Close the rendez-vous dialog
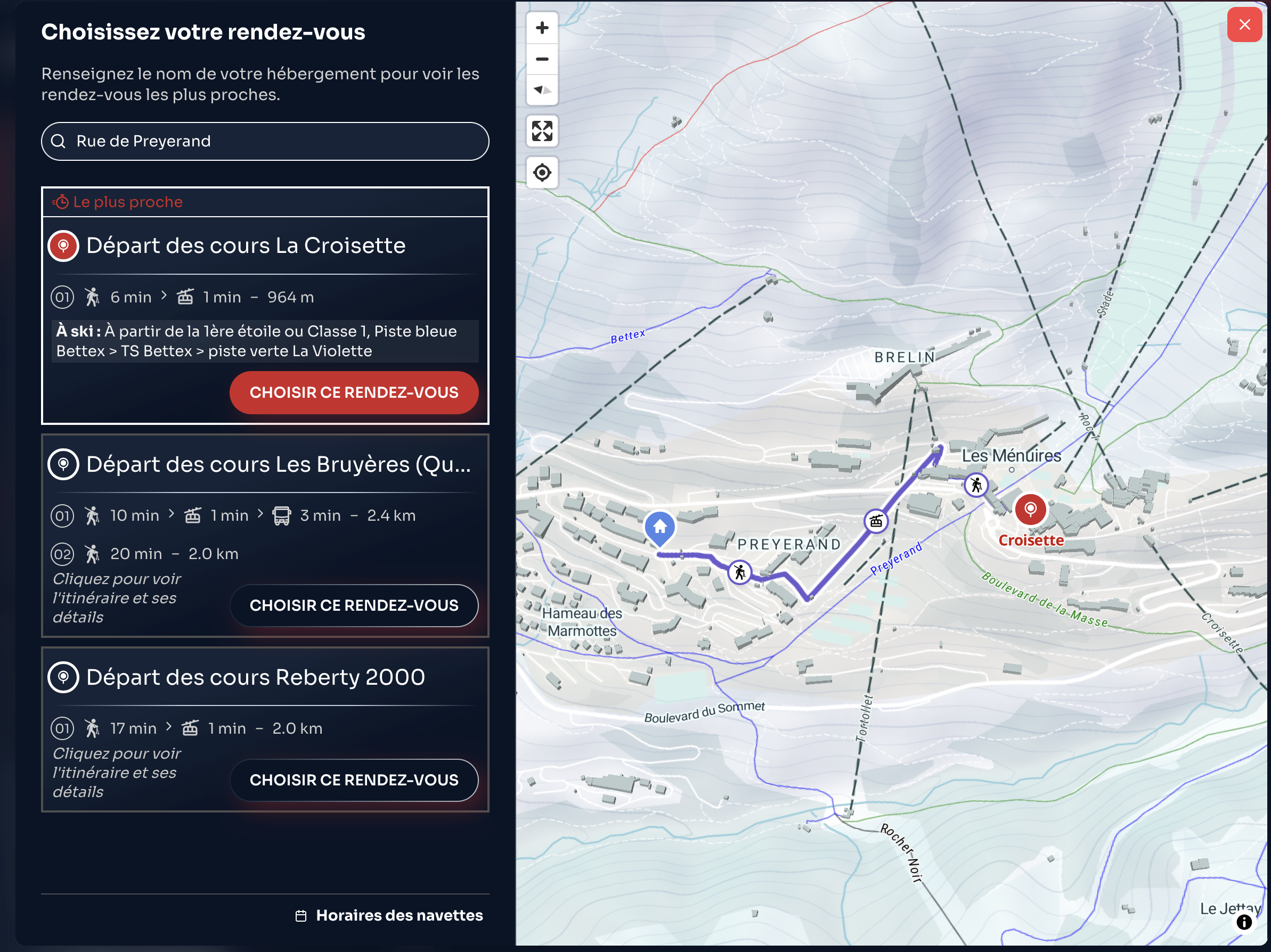 (1244, 24)
